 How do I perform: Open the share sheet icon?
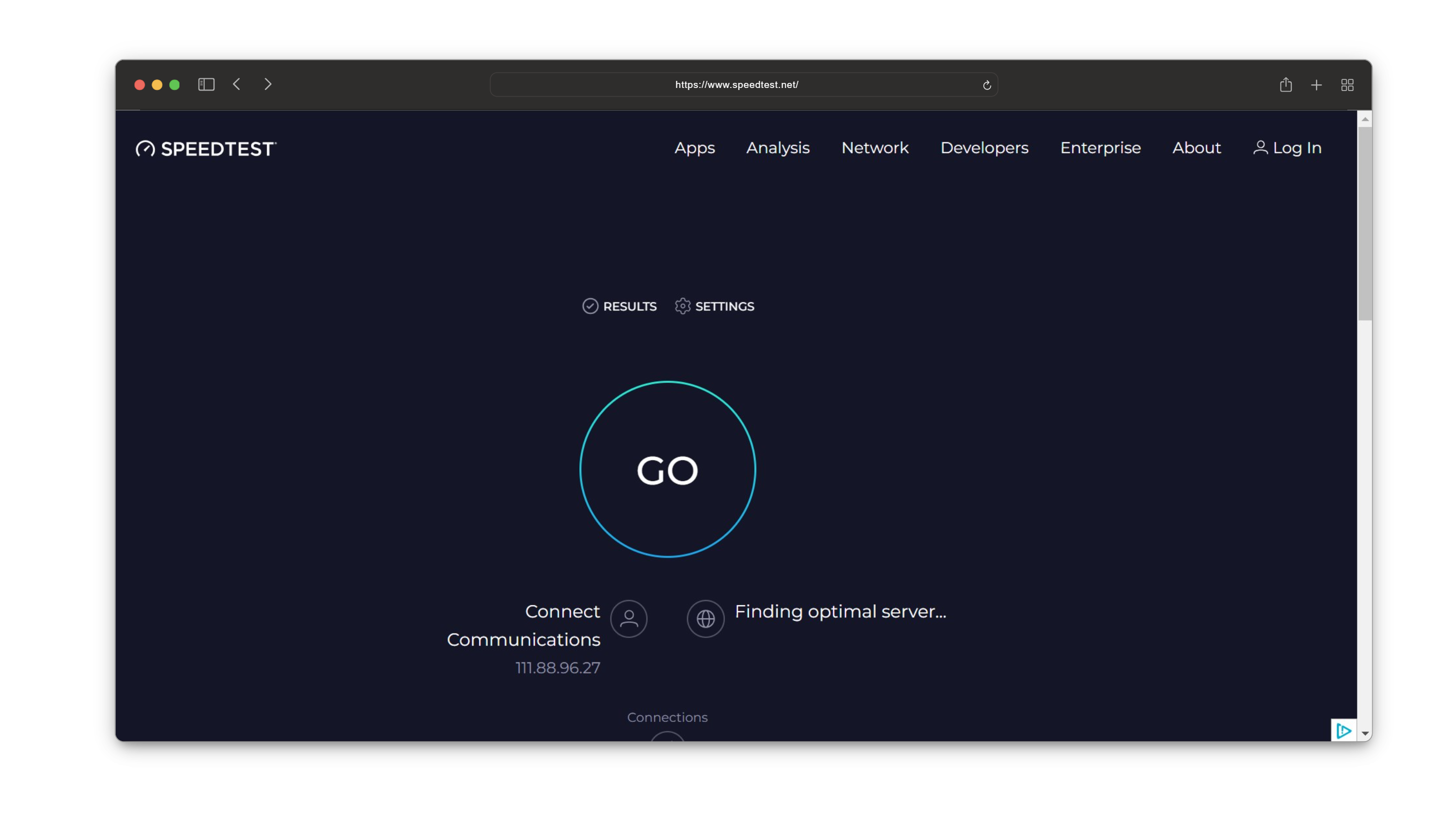(1286, 85)
